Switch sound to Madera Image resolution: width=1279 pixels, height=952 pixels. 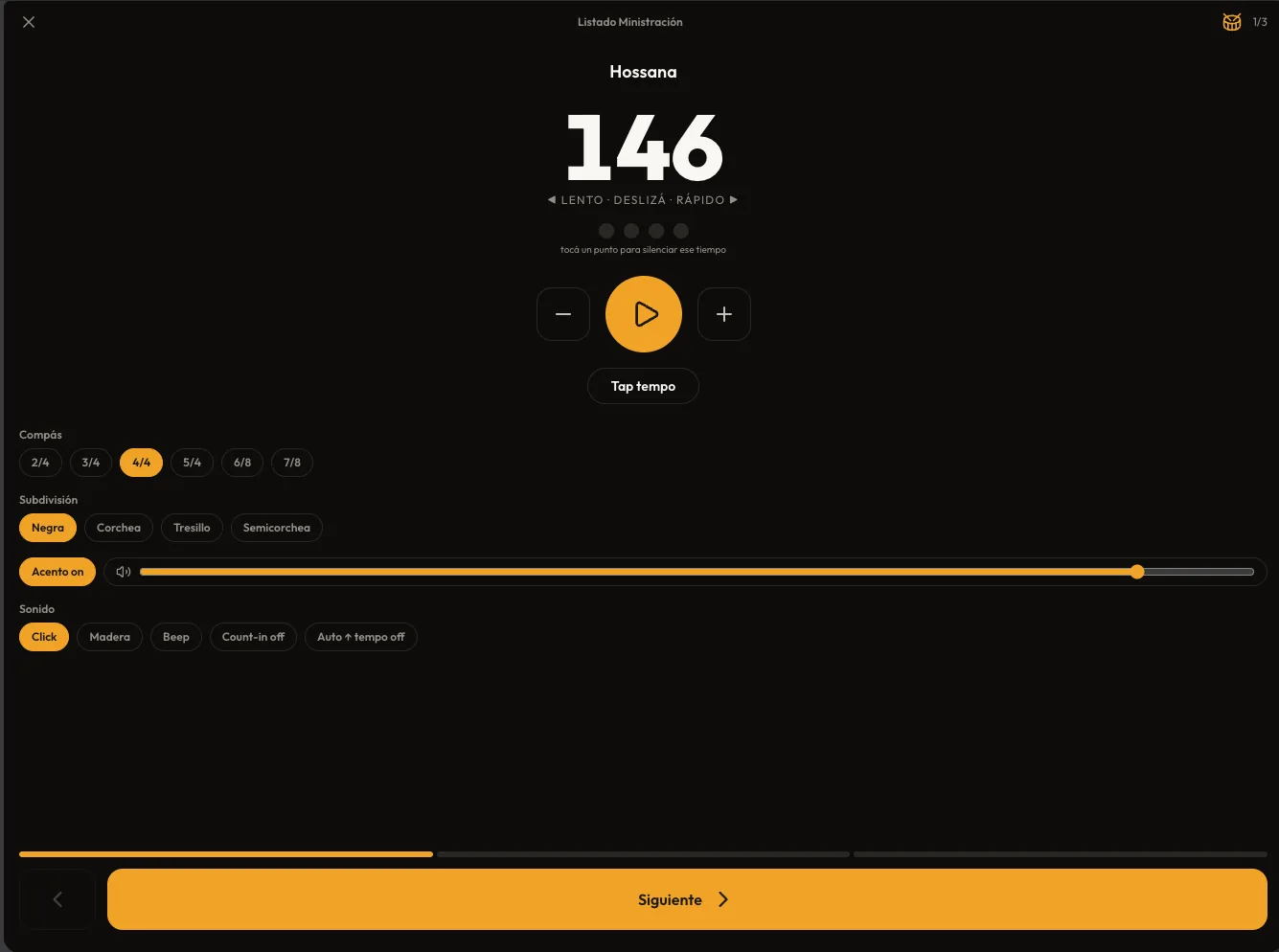110,637
